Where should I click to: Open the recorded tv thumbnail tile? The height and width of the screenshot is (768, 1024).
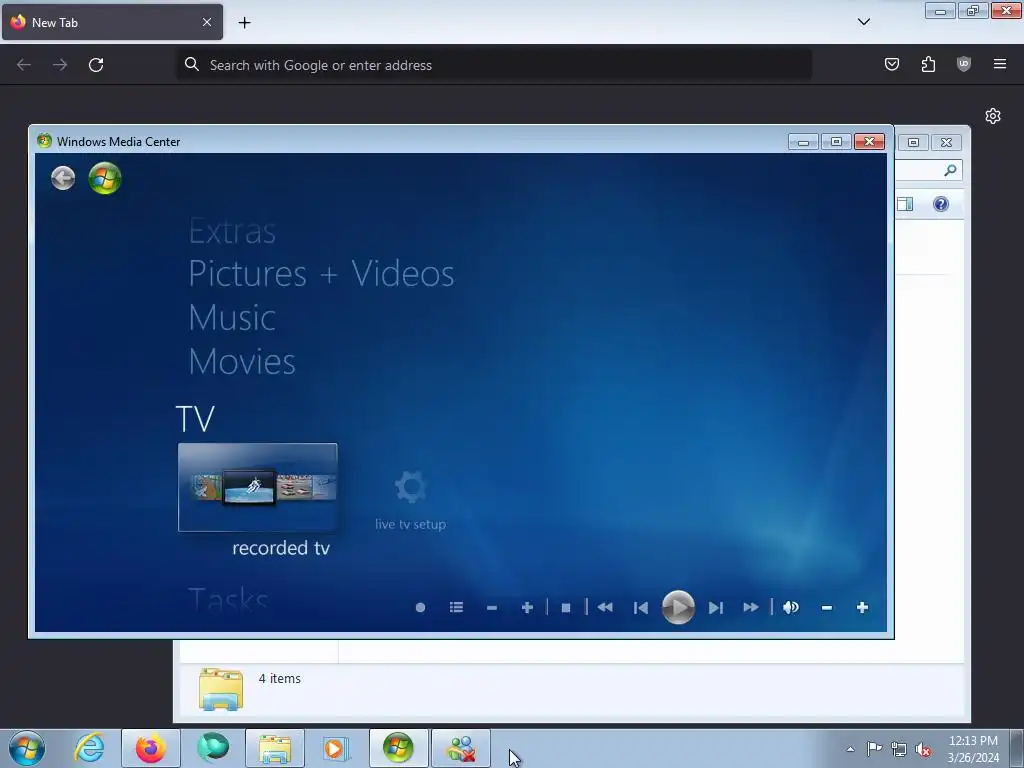click(x=257, y=487)
